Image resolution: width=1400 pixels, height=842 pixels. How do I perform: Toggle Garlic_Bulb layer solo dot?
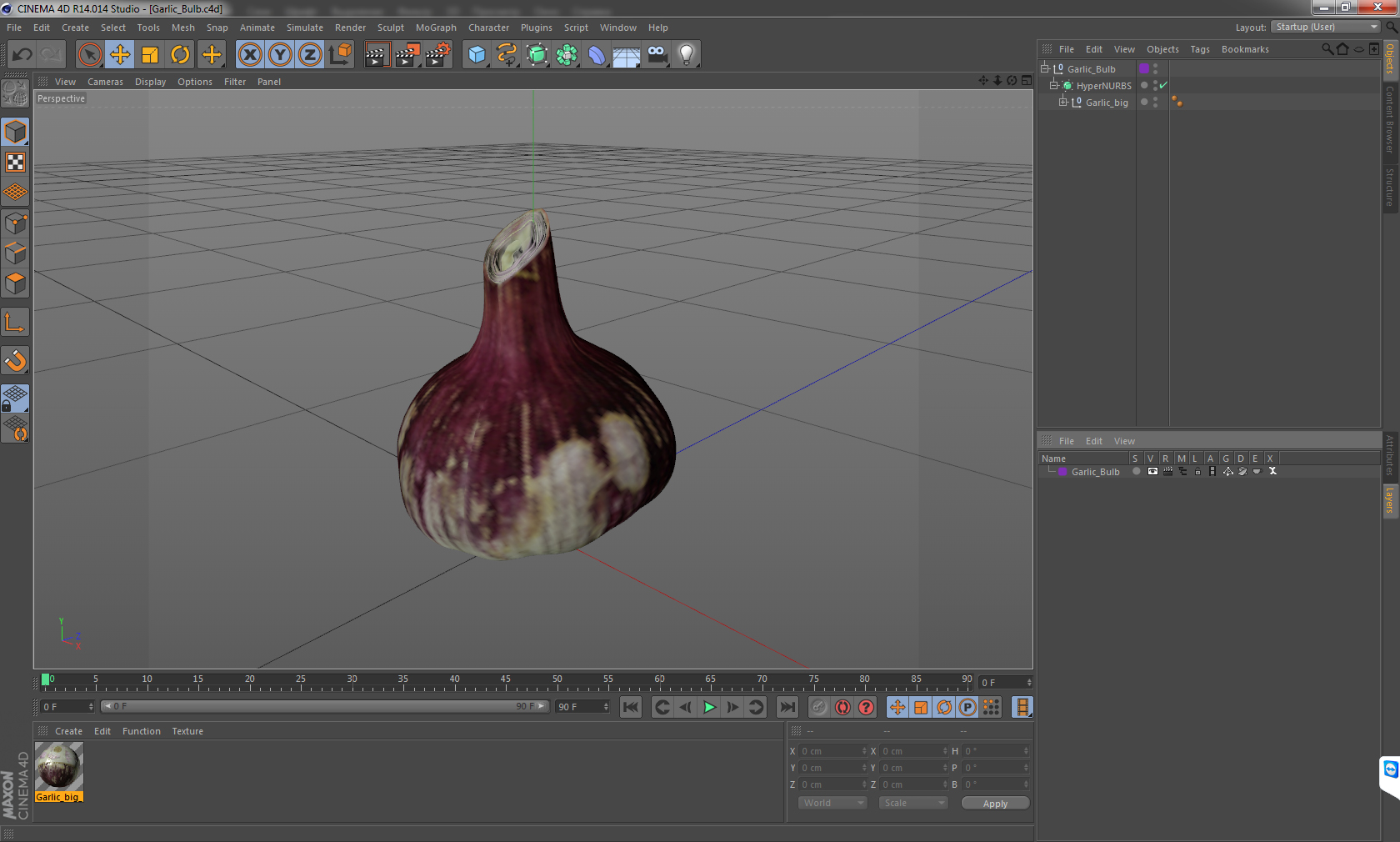[x=1136, y=471]
